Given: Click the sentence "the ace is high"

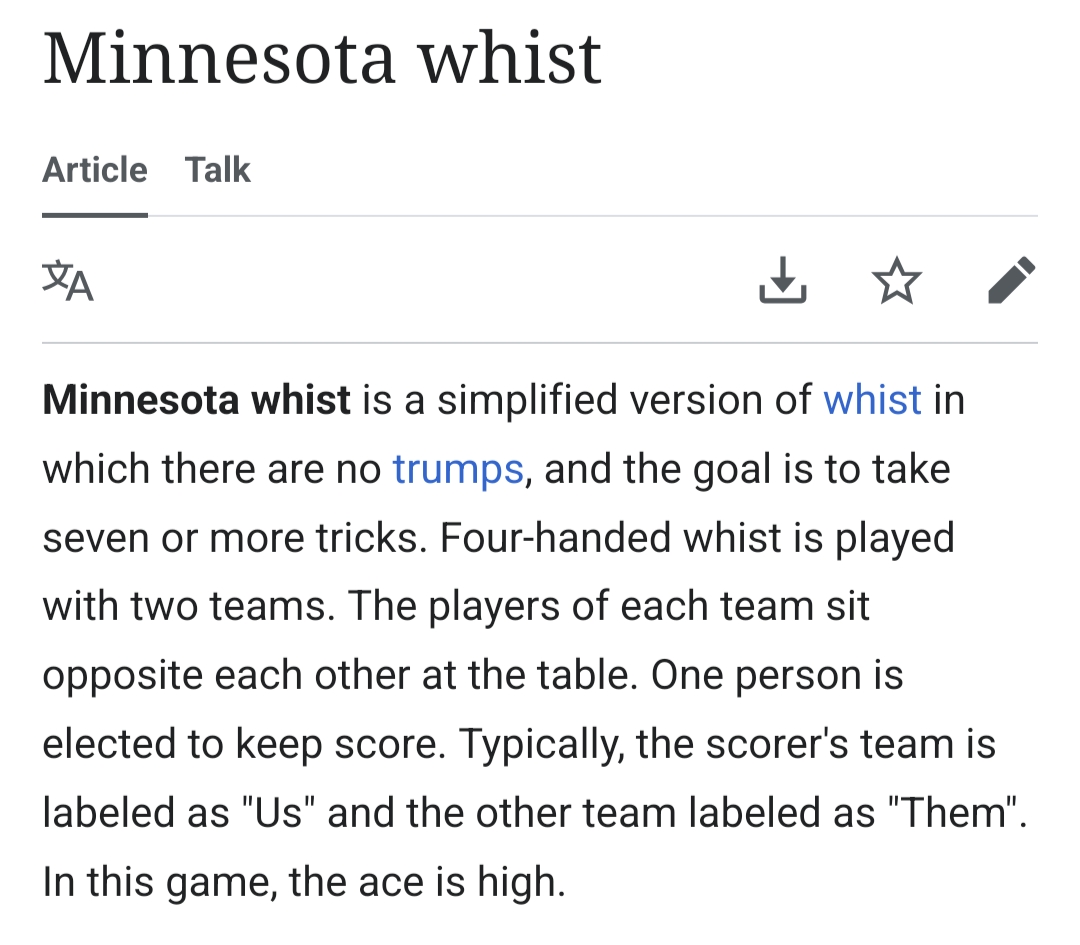Looking at the screenshot, I should (x=427, y=882).
